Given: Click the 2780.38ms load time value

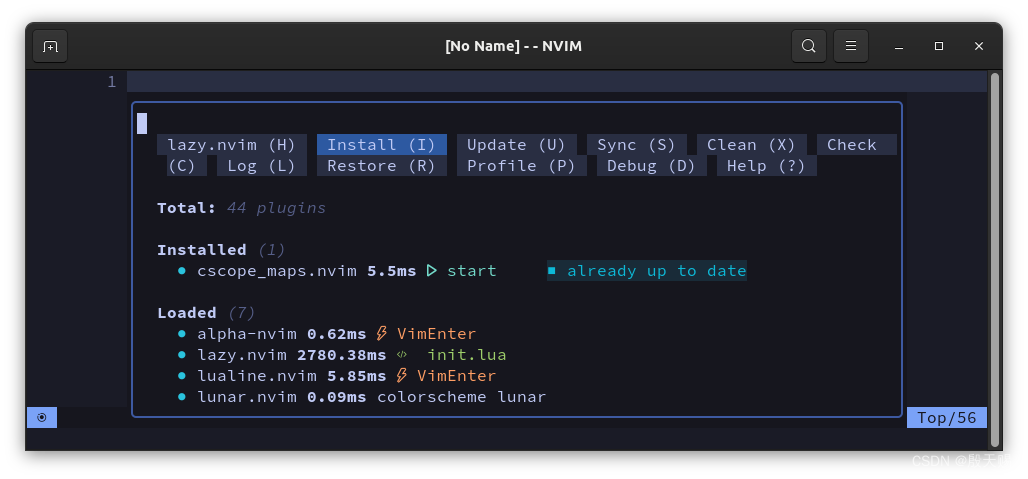Looking at the screenshot, I should click(x=342, y=354).
